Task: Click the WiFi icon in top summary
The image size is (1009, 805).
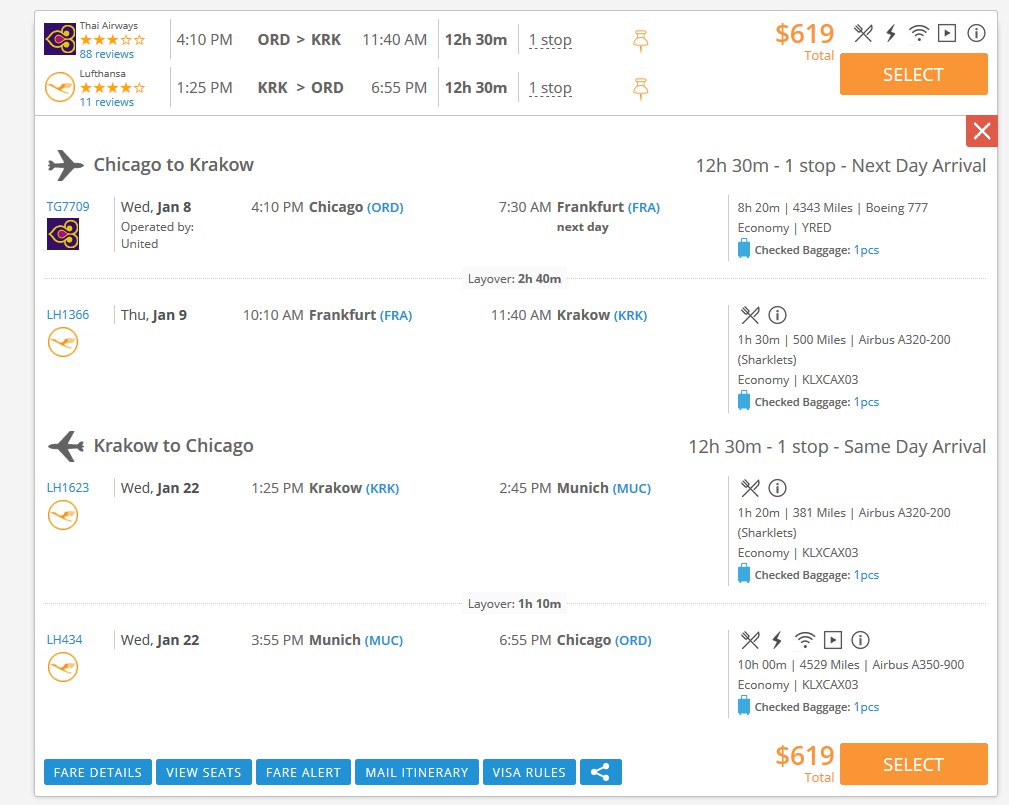Action: (919, 33)
